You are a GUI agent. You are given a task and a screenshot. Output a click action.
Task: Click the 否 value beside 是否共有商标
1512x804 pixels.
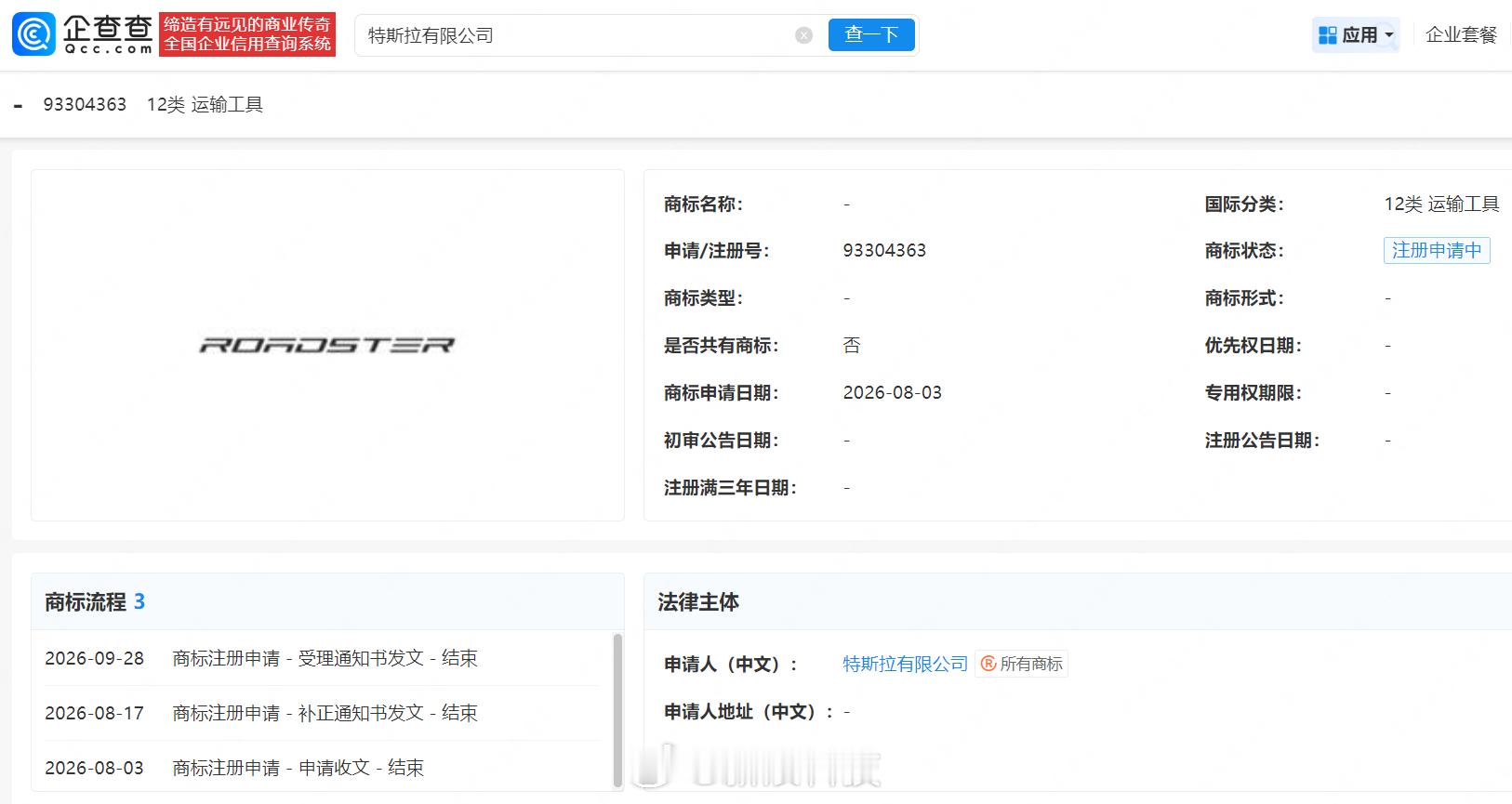(852, 346)
